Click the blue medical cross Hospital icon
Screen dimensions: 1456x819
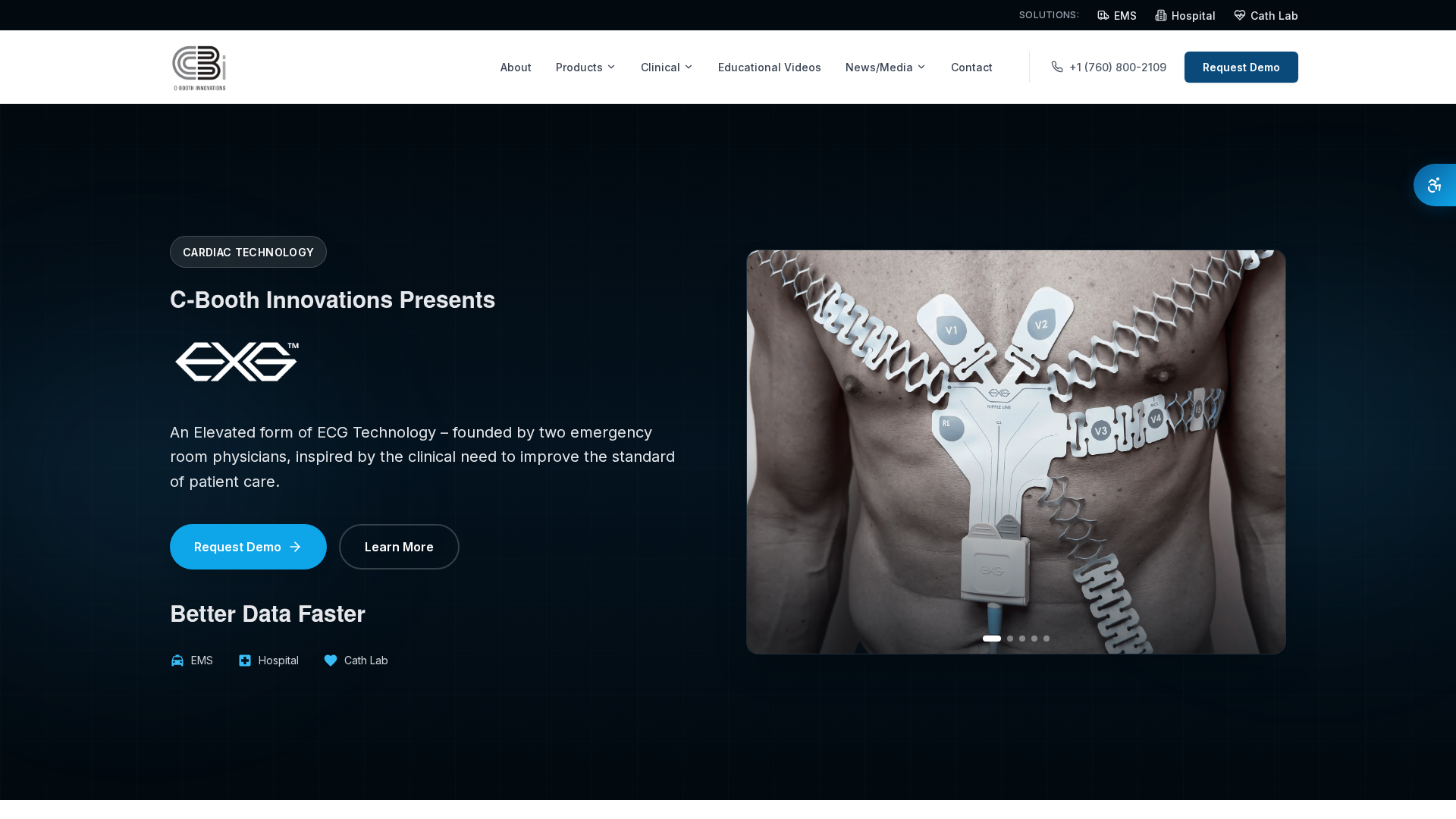click(x=245, y=661)
